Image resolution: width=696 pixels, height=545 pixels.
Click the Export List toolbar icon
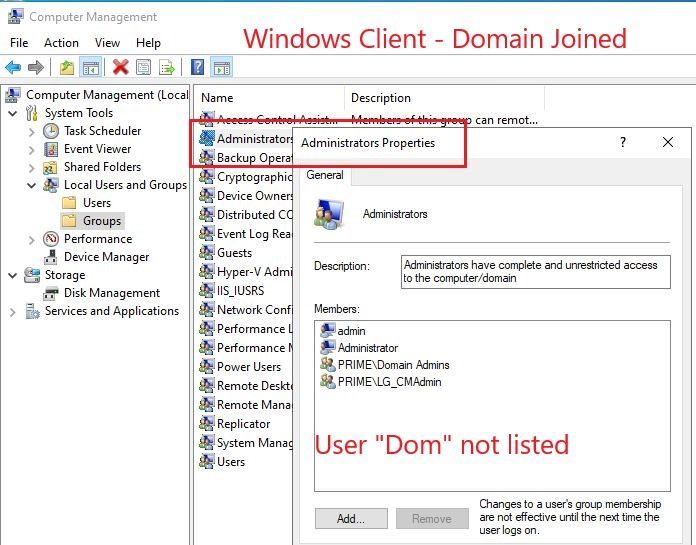point(167,67)
